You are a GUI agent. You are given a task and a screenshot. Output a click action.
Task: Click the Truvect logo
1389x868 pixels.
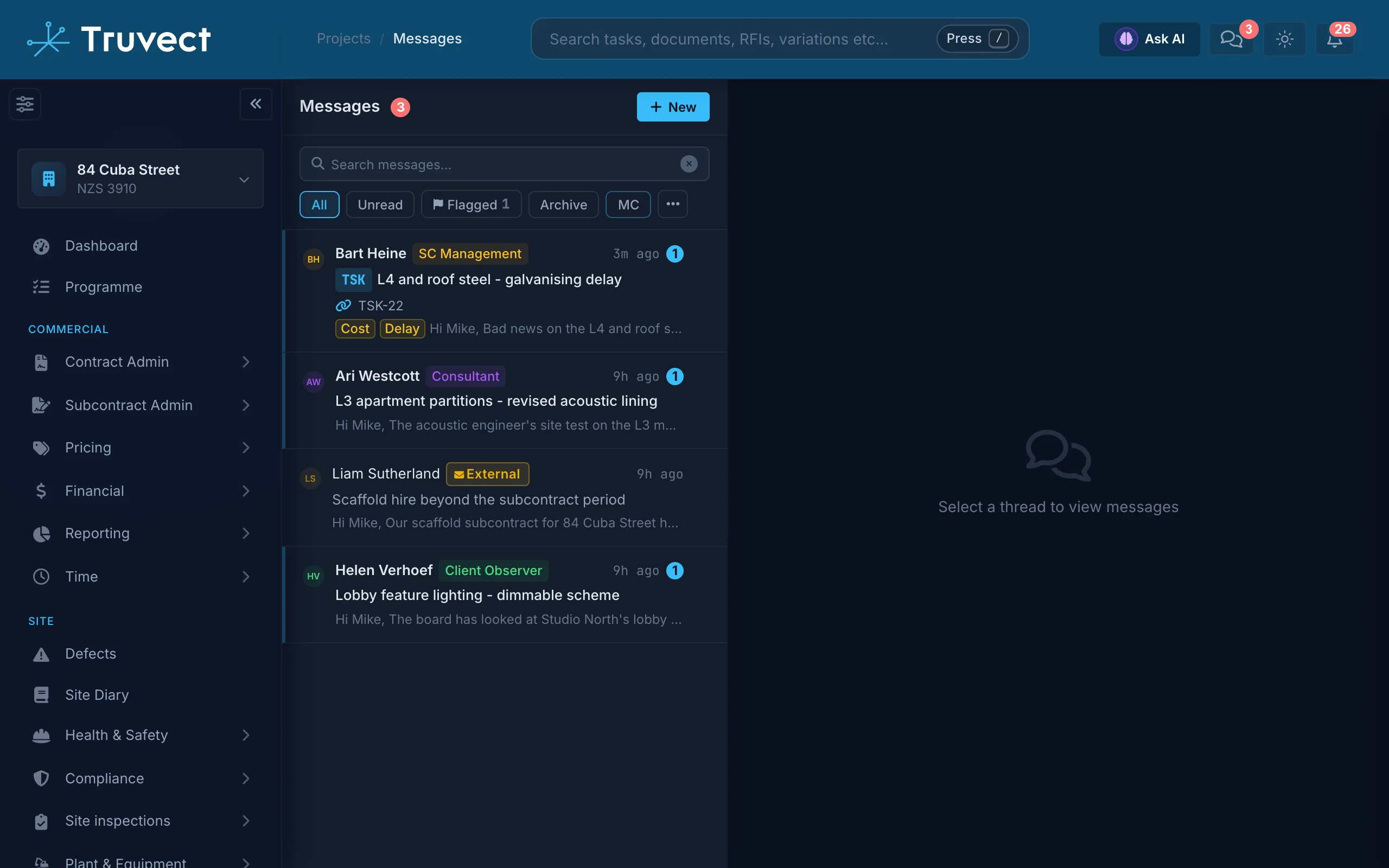point(119,39)
